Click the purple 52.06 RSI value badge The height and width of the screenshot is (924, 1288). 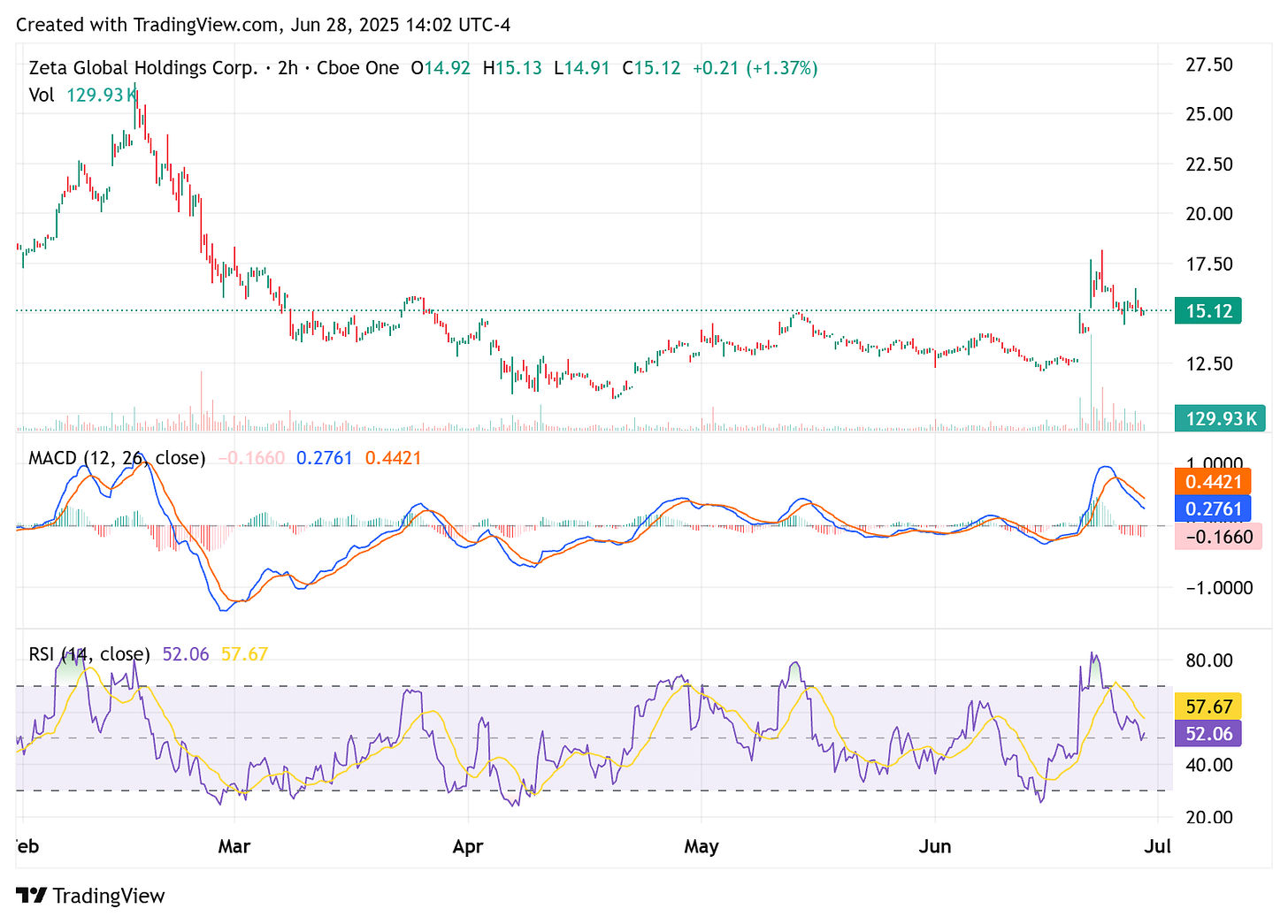(x=1207, y=733)
